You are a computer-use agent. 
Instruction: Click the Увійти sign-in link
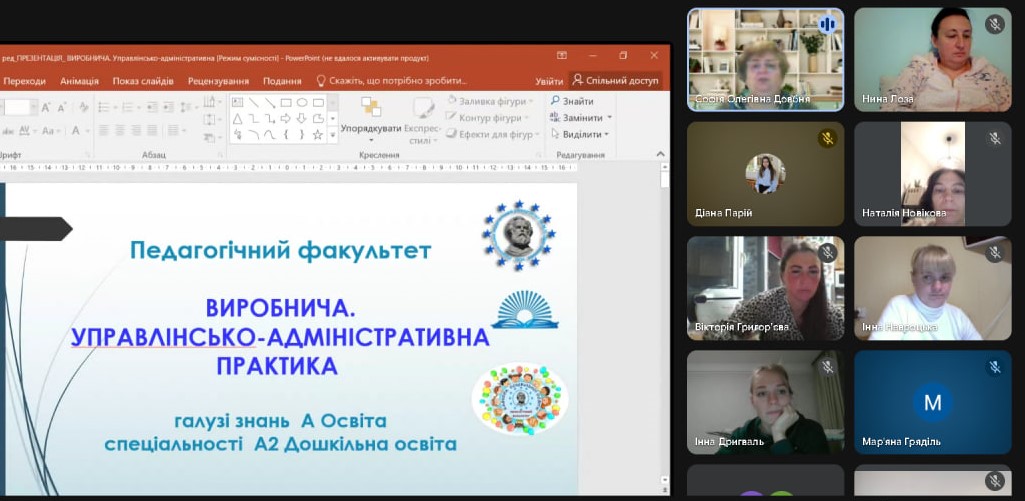[549, 81]
